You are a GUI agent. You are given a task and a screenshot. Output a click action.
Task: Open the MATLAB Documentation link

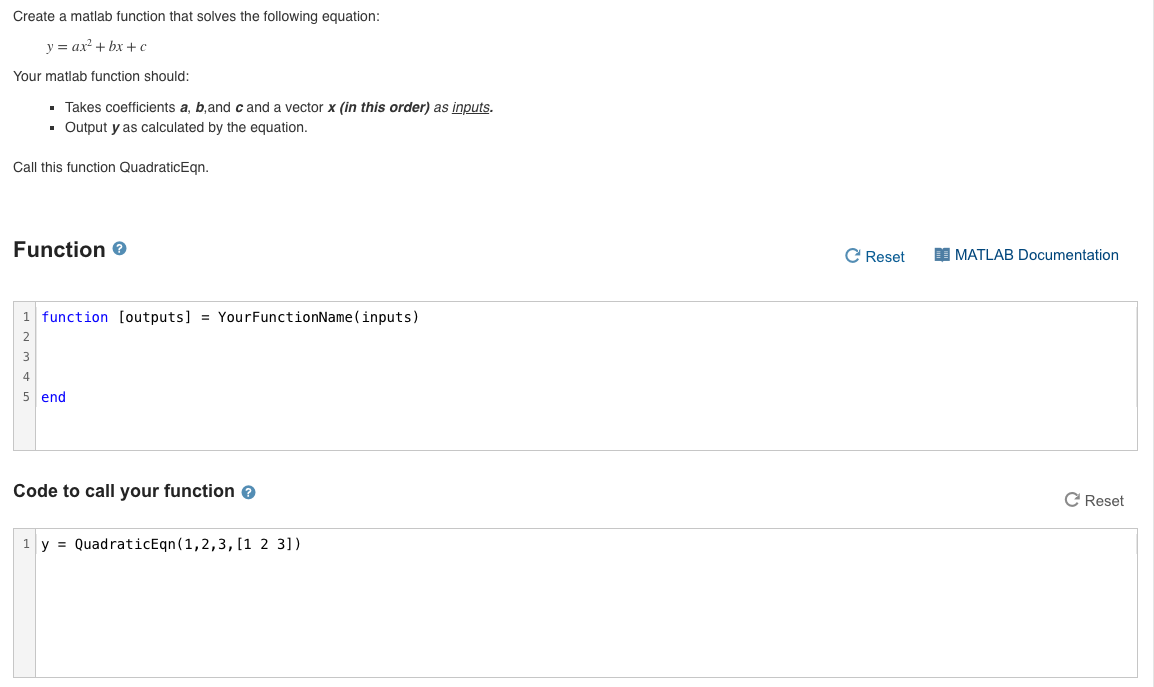click(x=1037, y=255)
